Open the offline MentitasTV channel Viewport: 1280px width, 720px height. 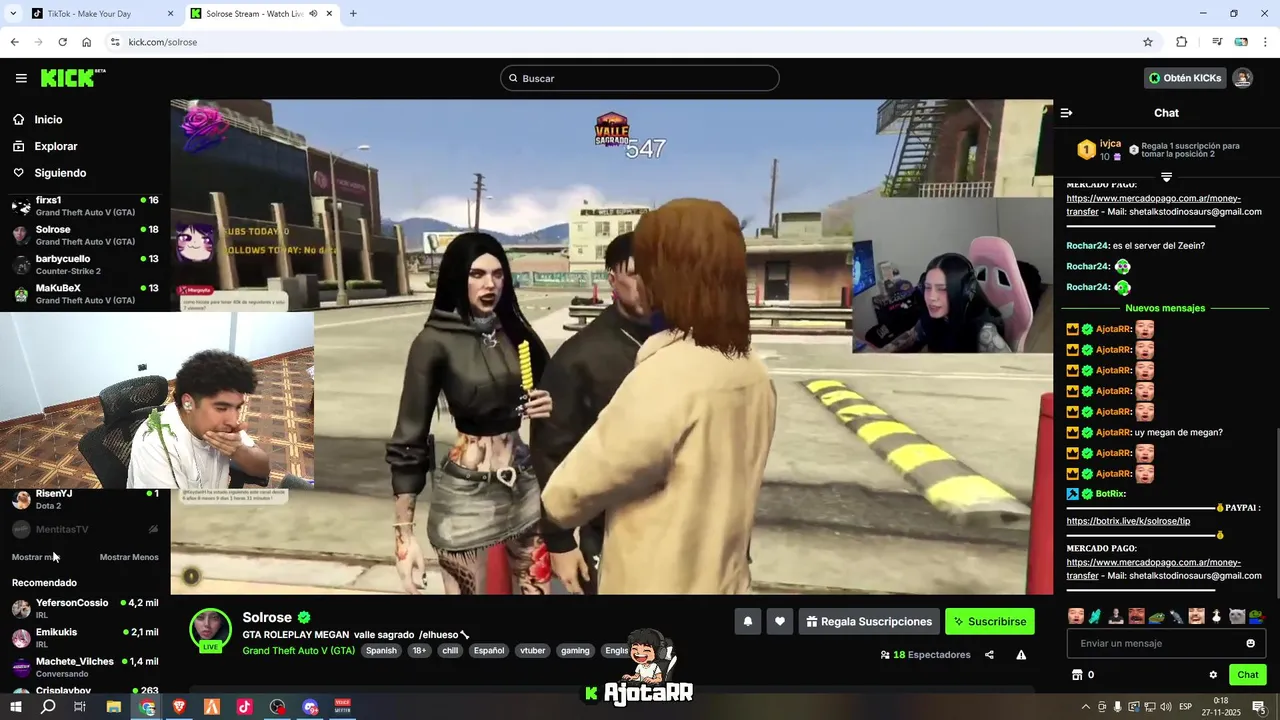[x=85, y=529]
